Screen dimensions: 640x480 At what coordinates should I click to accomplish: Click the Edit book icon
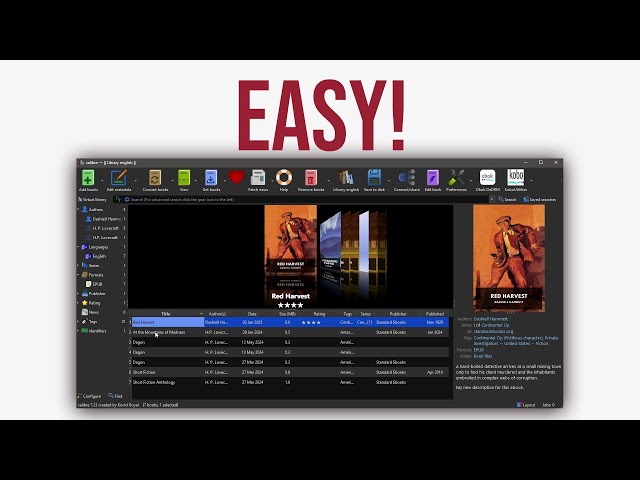click(433, 178)
